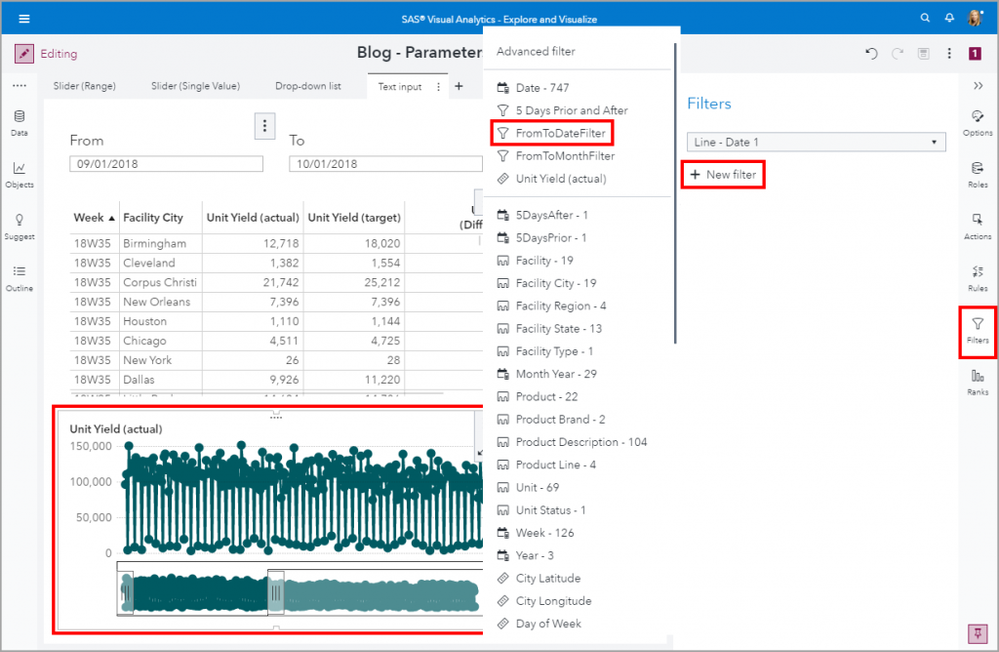Expand the Line - Date 1 dropdown
This screenshot has height=652, width=999.
816,143
